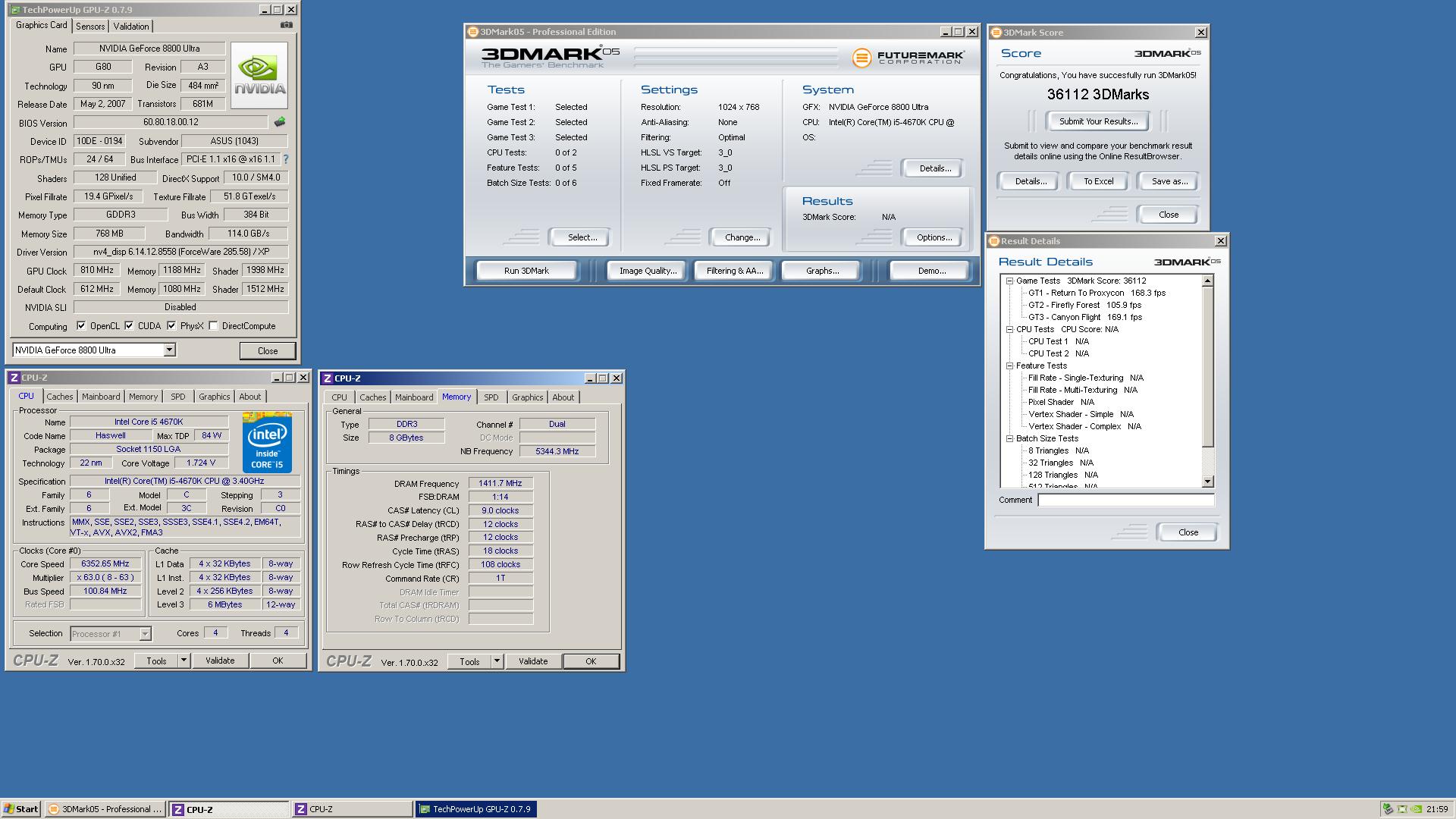Select GT2 - Firefly Forest tree row
Screen dimensions: 1456x819
click(x=1084, y=305)
